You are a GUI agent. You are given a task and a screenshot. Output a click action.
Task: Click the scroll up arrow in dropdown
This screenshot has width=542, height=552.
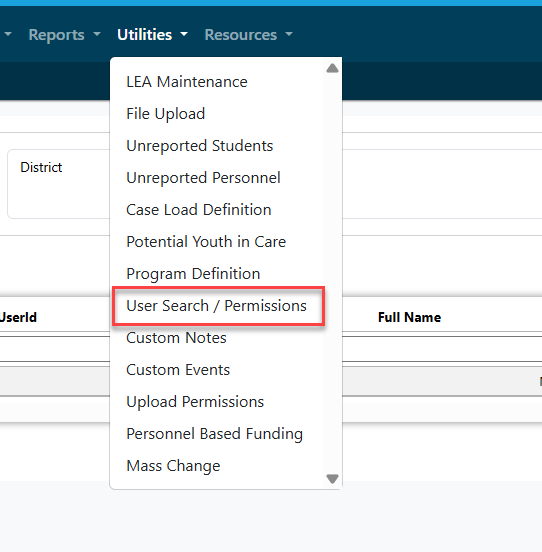(332, 68)
